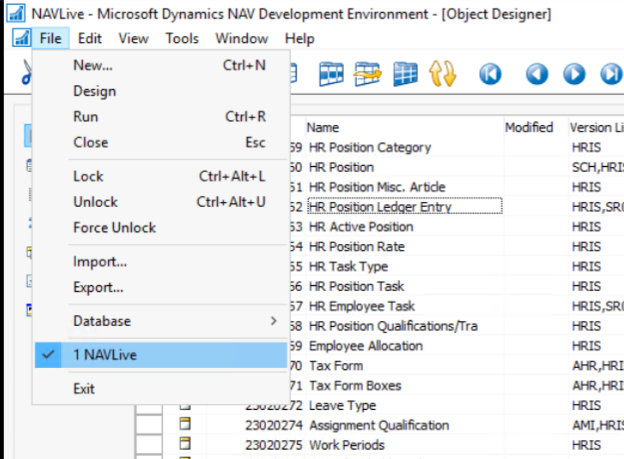Select the HR Position row

tap(405, 167)
